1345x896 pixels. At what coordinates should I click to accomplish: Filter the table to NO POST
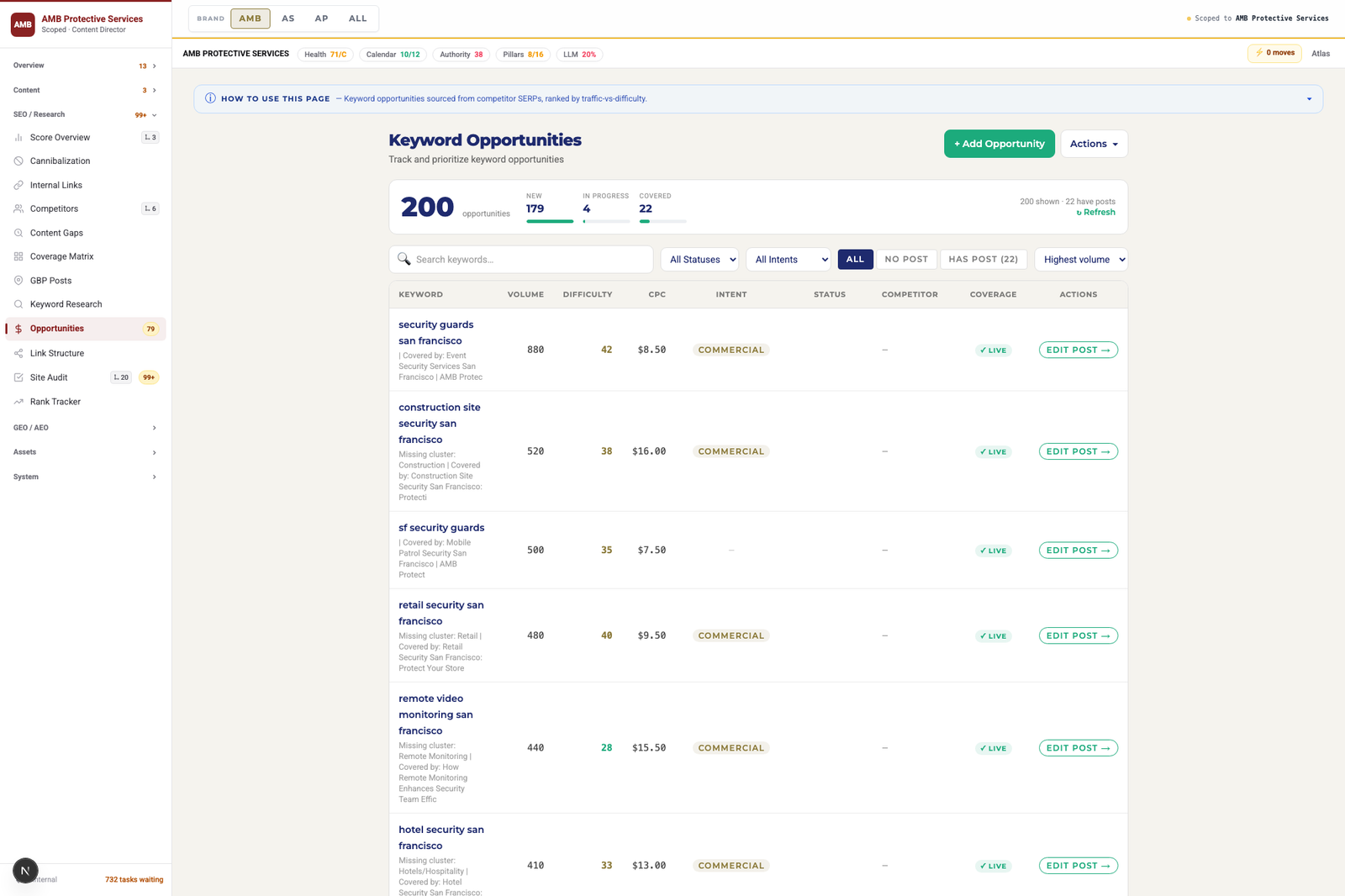[906, 259]
